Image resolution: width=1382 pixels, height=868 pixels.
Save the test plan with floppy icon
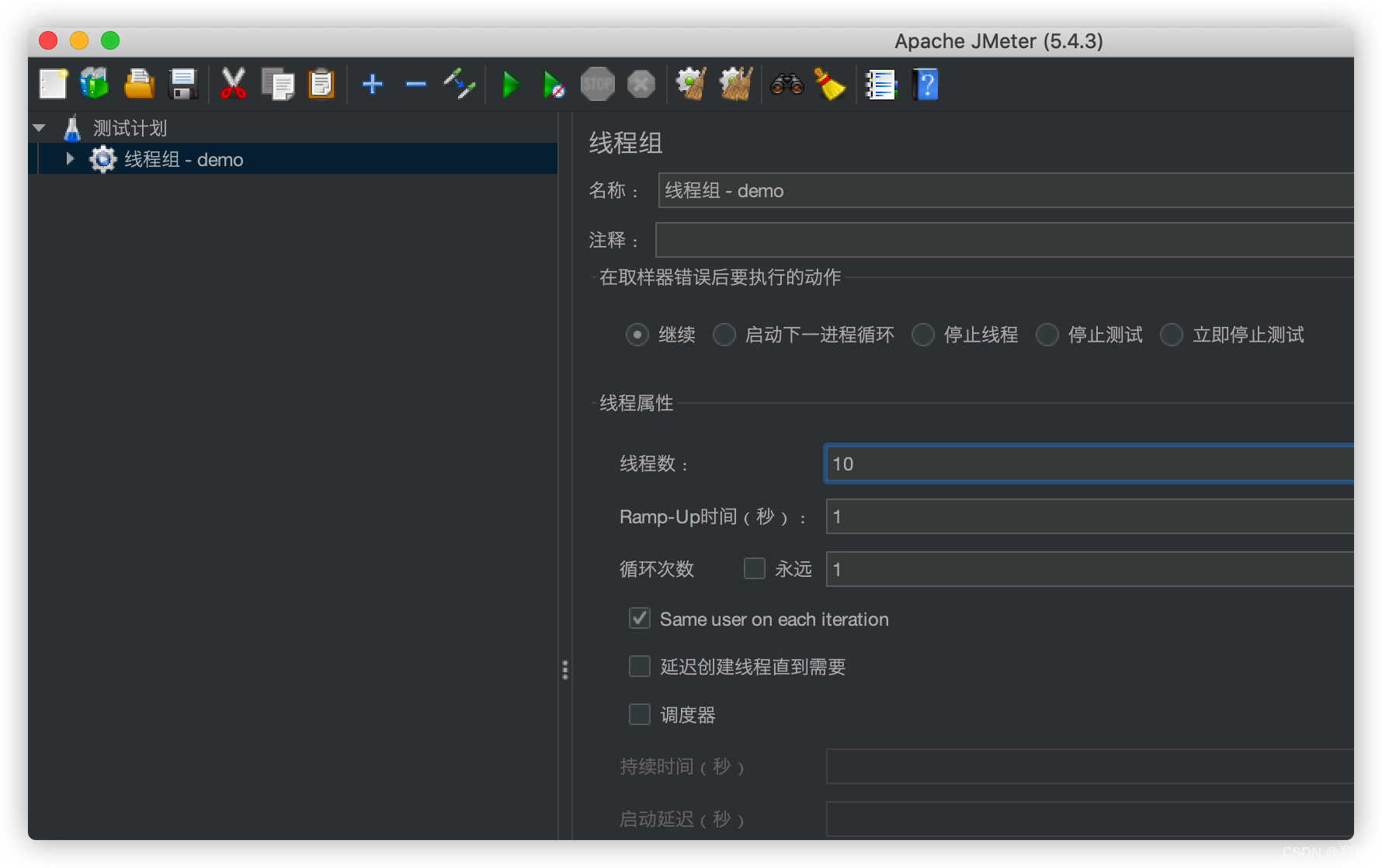183,84
